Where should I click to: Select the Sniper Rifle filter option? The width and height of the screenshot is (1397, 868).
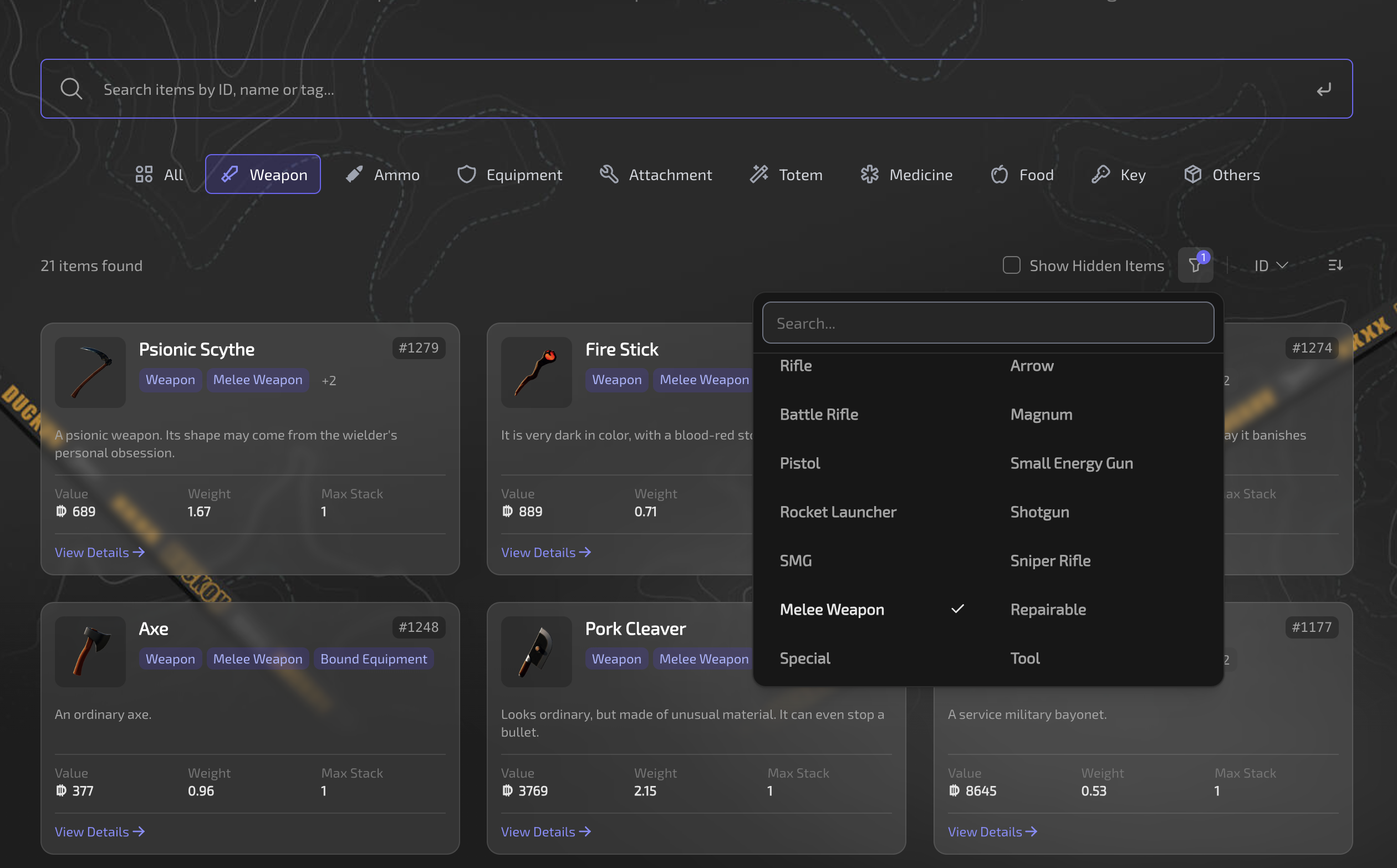coord(1050,560)
